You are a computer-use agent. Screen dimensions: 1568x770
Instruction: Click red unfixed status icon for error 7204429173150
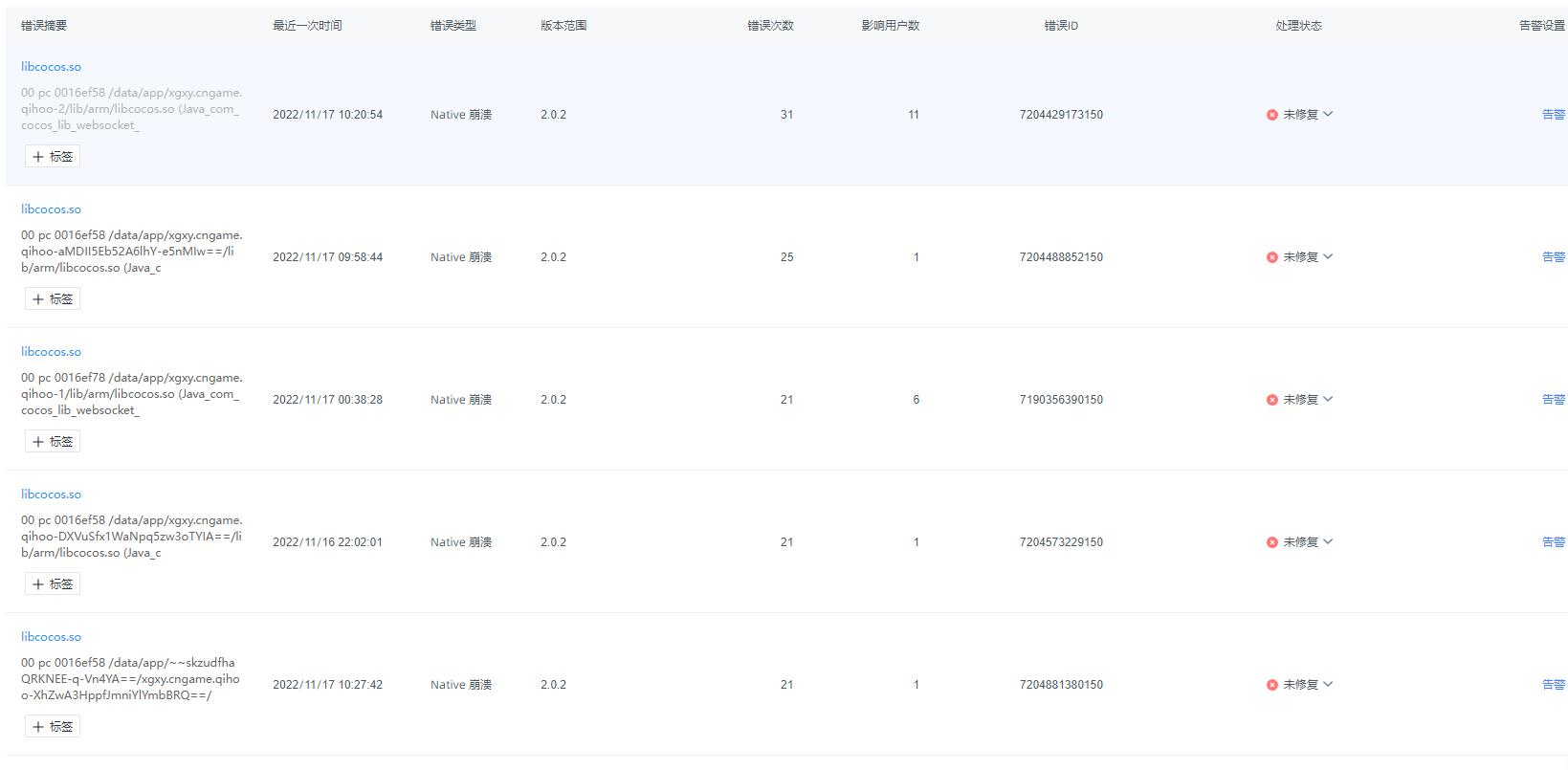point(1271,115)
